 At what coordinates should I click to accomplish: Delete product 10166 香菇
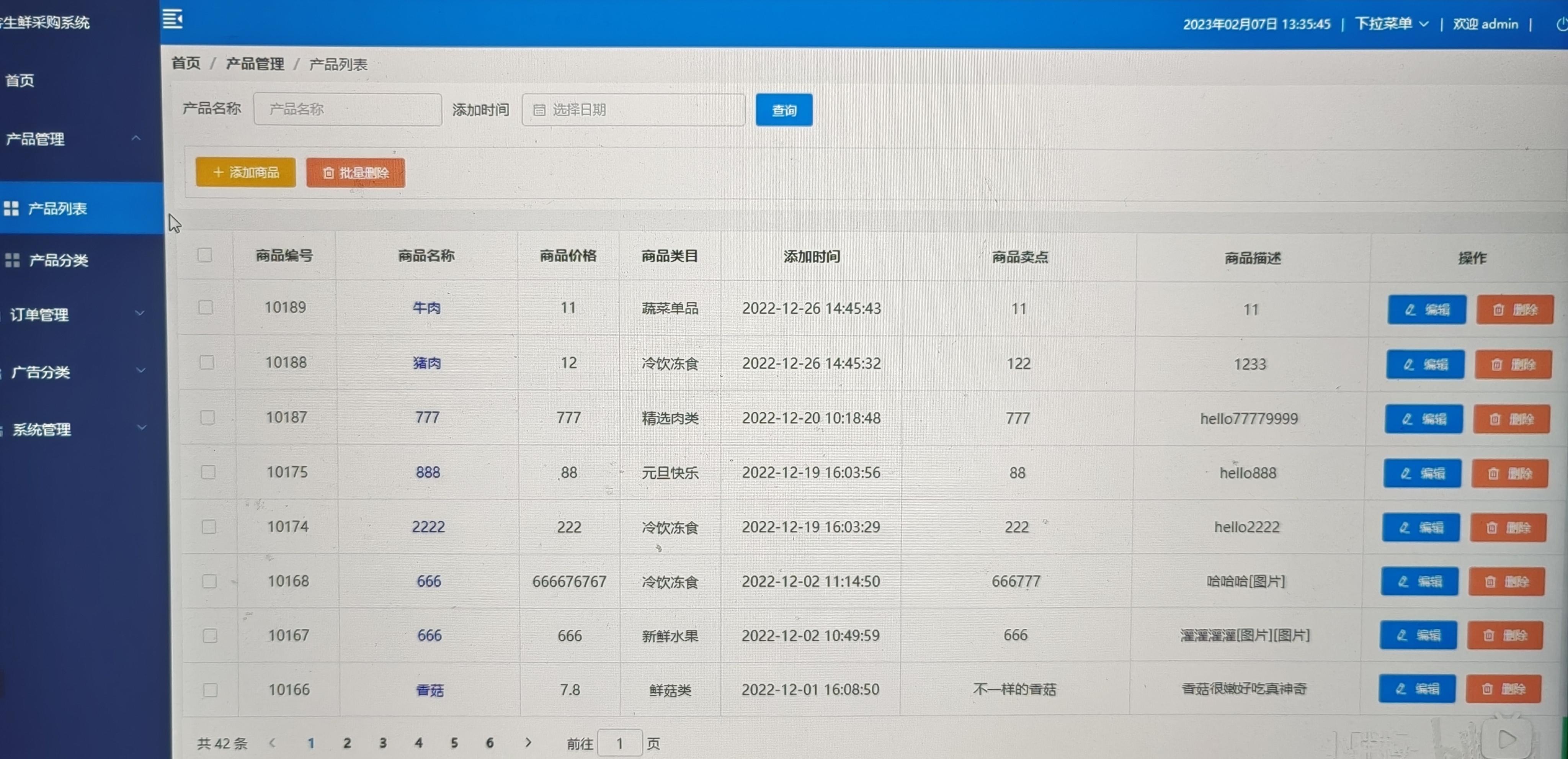(1503, 688)
